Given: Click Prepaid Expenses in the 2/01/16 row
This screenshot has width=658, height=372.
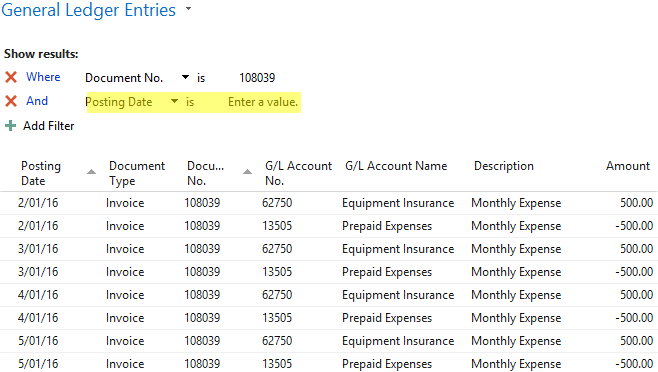Looking at the screenshot, I should point(387,226).
